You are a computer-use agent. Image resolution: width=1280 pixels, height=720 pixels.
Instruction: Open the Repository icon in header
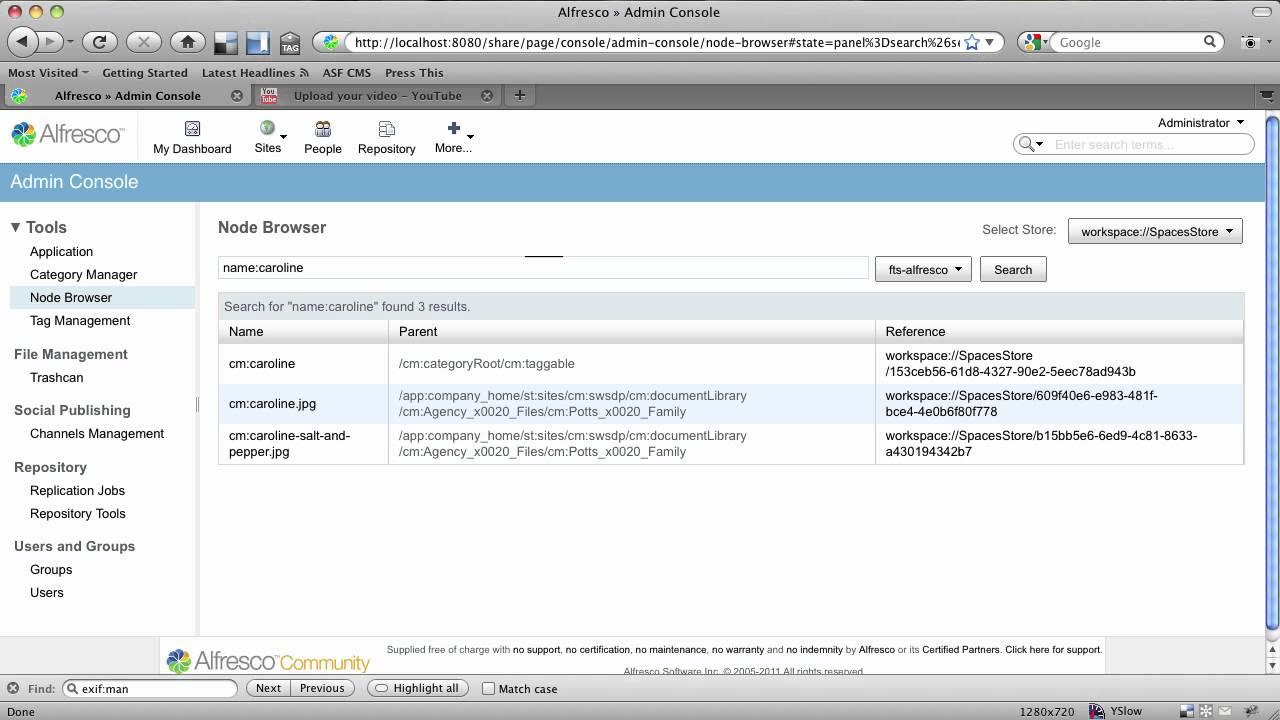coord(386,129)
